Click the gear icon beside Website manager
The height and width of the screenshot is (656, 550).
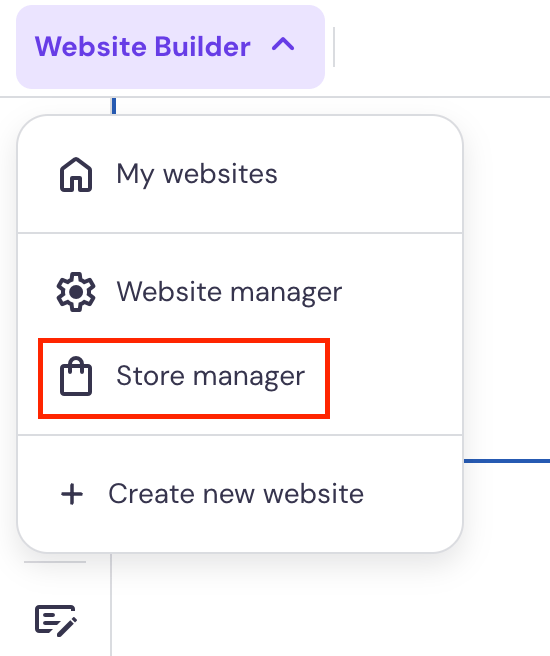pos(76,292)
